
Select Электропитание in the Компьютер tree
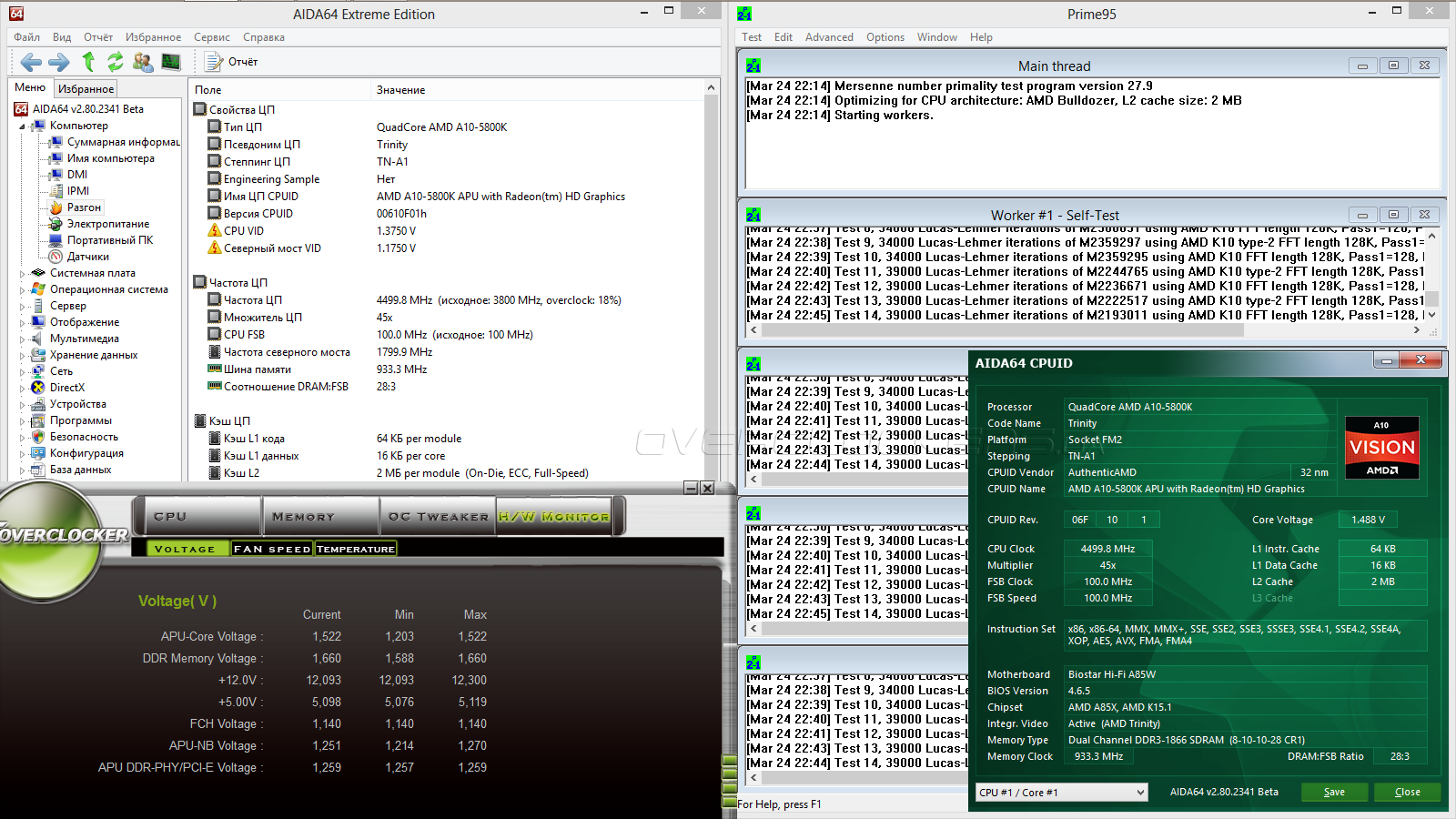click(107, 224)
